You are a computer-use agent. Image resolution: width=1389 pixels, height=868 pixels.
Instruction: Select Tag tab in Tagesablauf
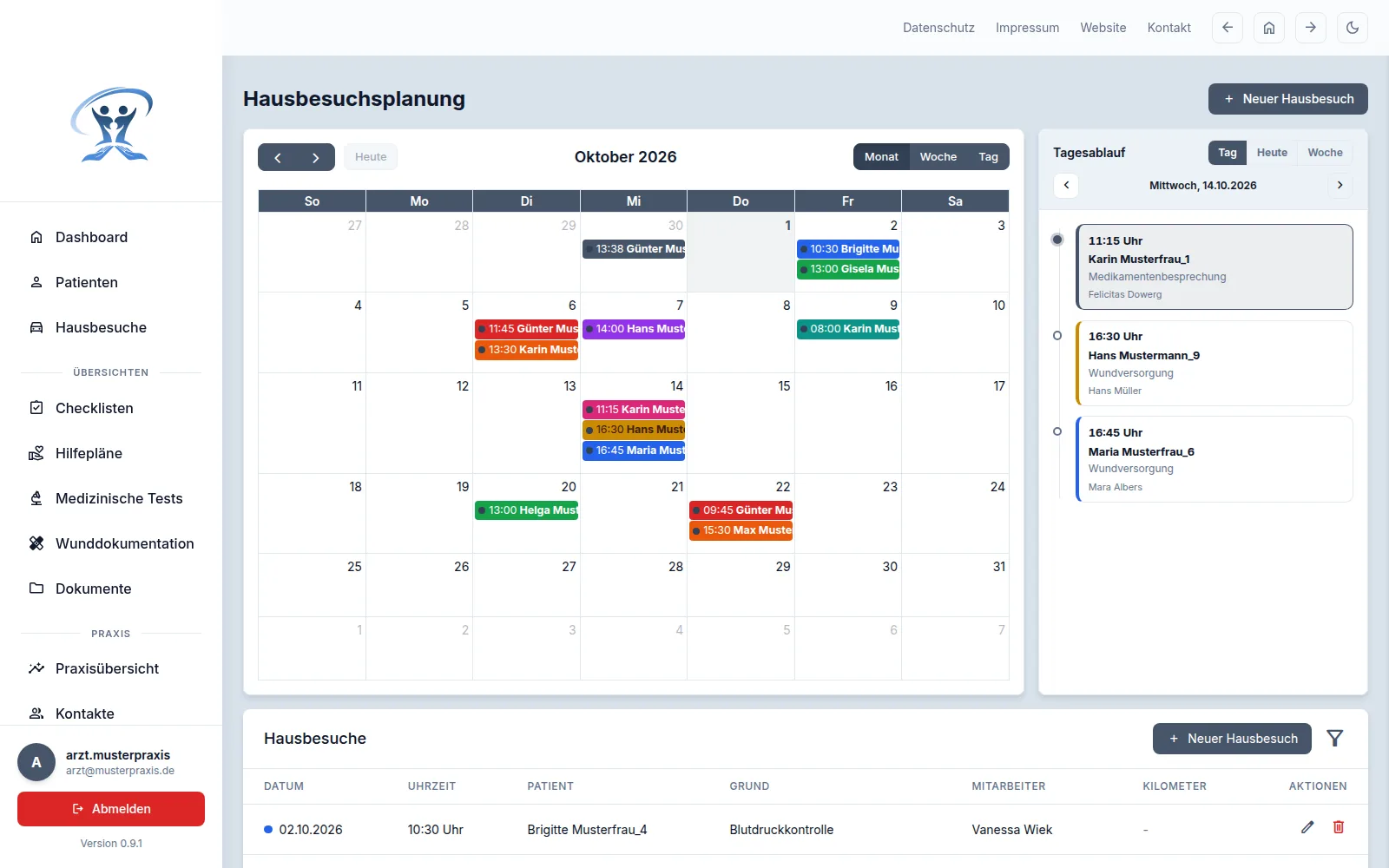tap(1228, 153)
